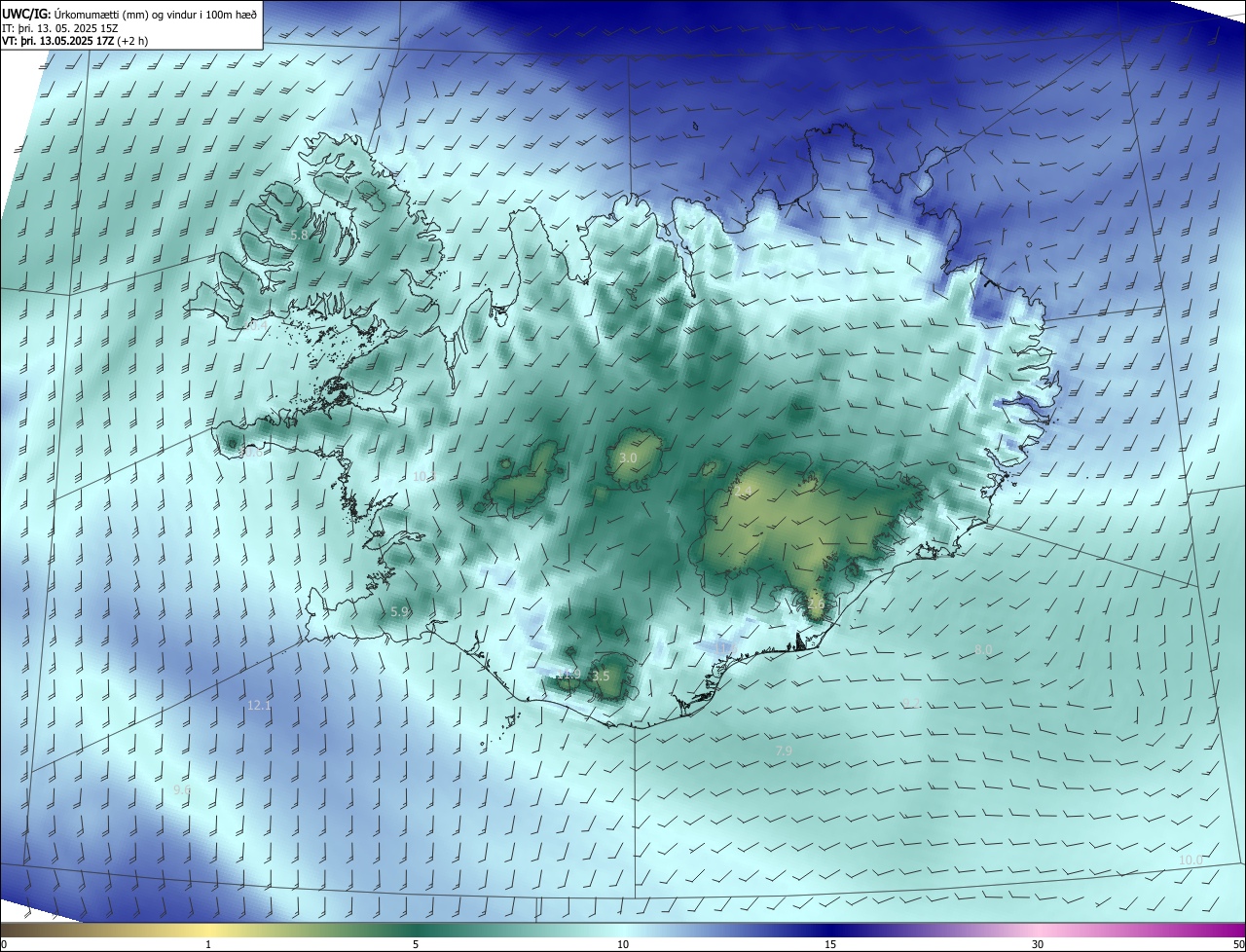Click the 2.6 value label on the southeast glacier tongue
The height and width of the screenshot is (952, 1246).
816,604
